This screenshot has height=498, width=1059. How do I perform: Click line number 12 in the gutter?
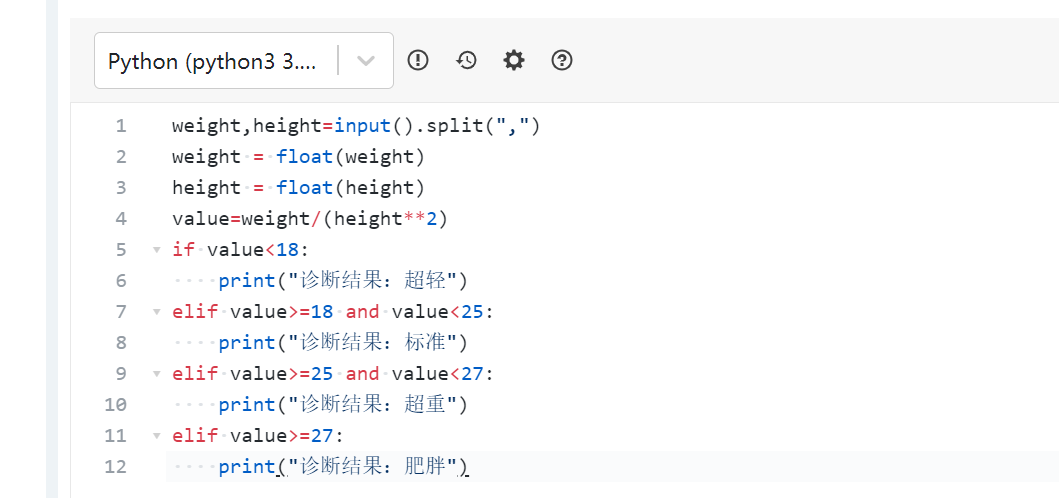pyautogui.click(x=115, y=467)
